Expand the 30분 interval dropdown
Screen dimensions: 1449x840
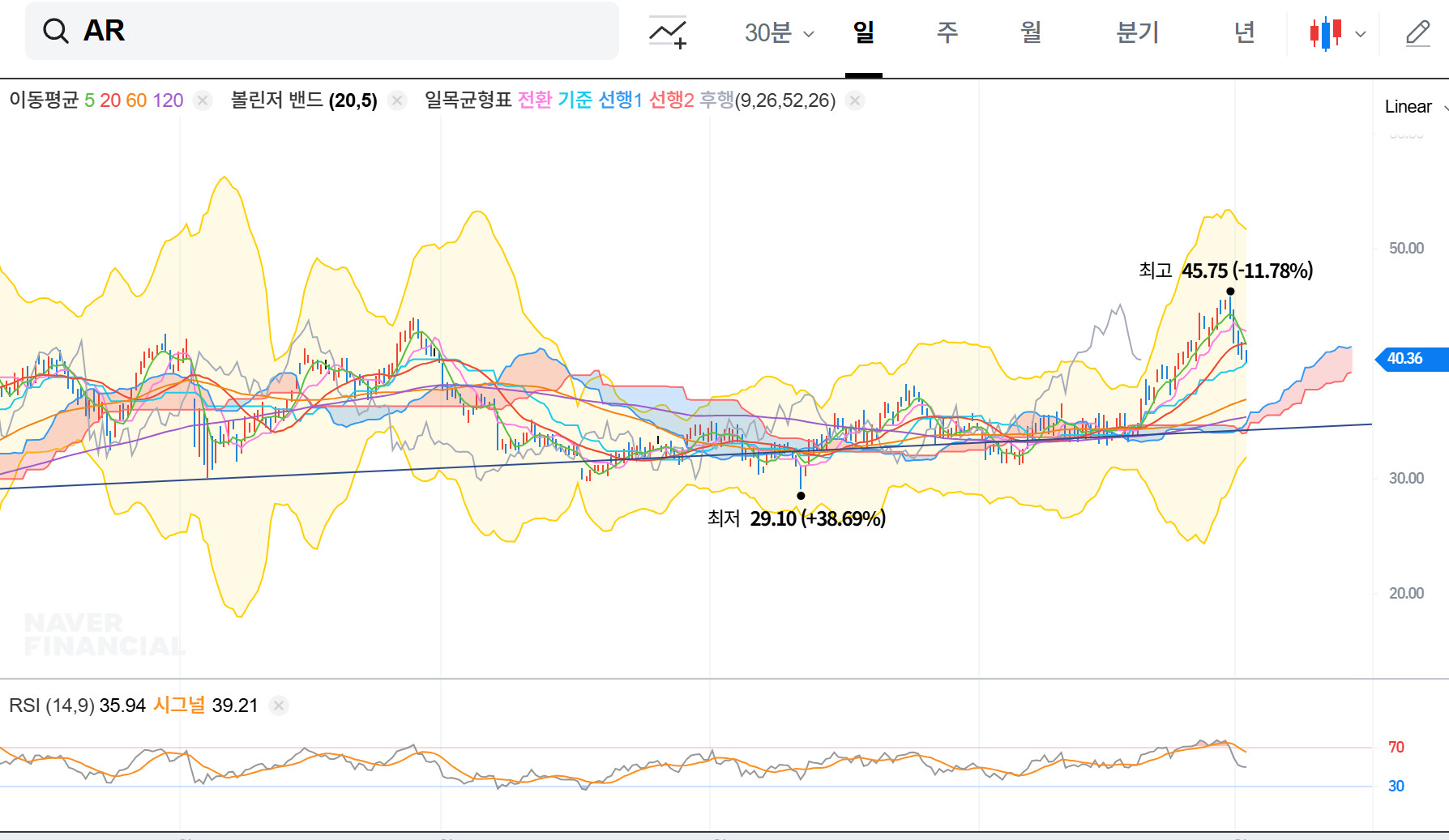pyautogui.click(x=779, y=33)
